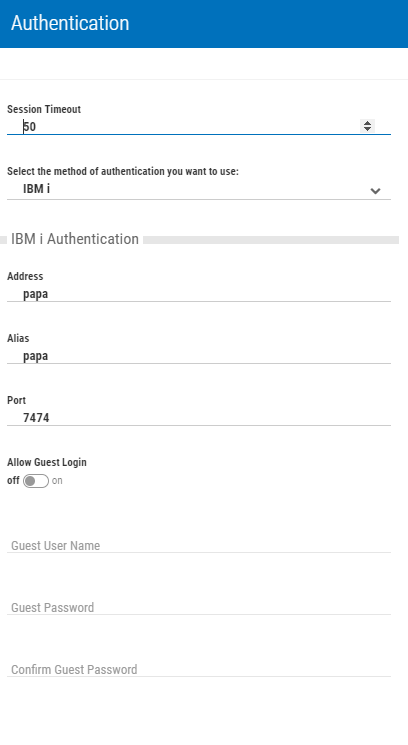Viewport: 408px width, 745px height.
Task: Click the Session Timeout label
Action: (x=44, y=109)
